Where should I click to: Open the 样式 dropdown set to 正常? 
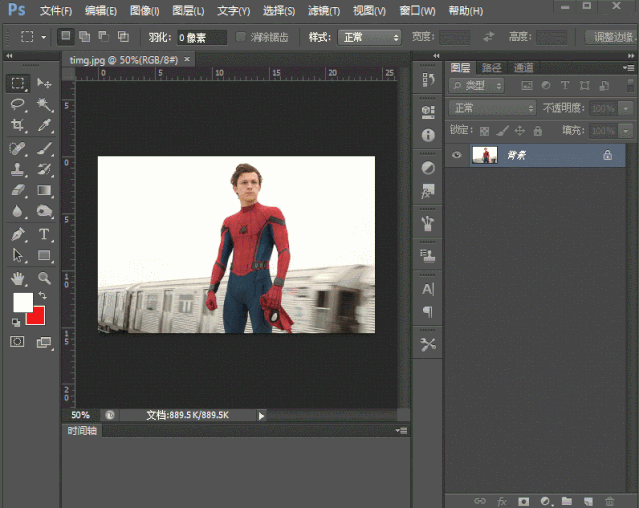[x=369, y=37]
